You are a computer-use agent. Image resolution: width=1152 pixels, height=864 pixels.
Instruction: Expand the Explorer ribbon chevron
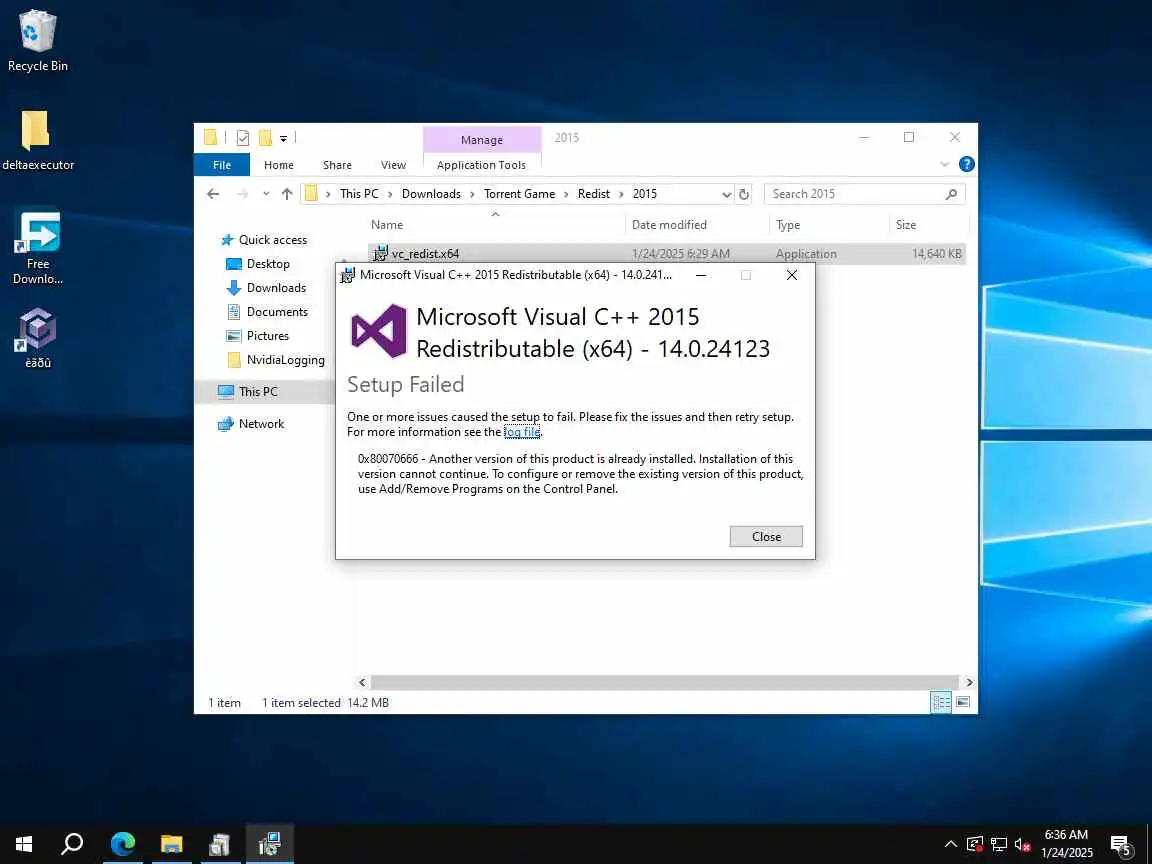[x=945, y=165]
